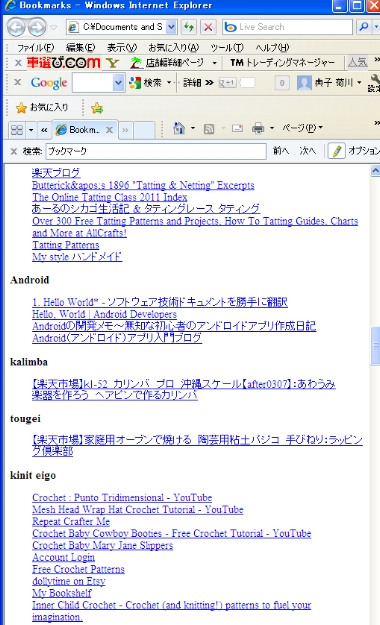Click the find bar field containing ブックマーク
This screenshot has width=380, height=625.
coord(156,151)
